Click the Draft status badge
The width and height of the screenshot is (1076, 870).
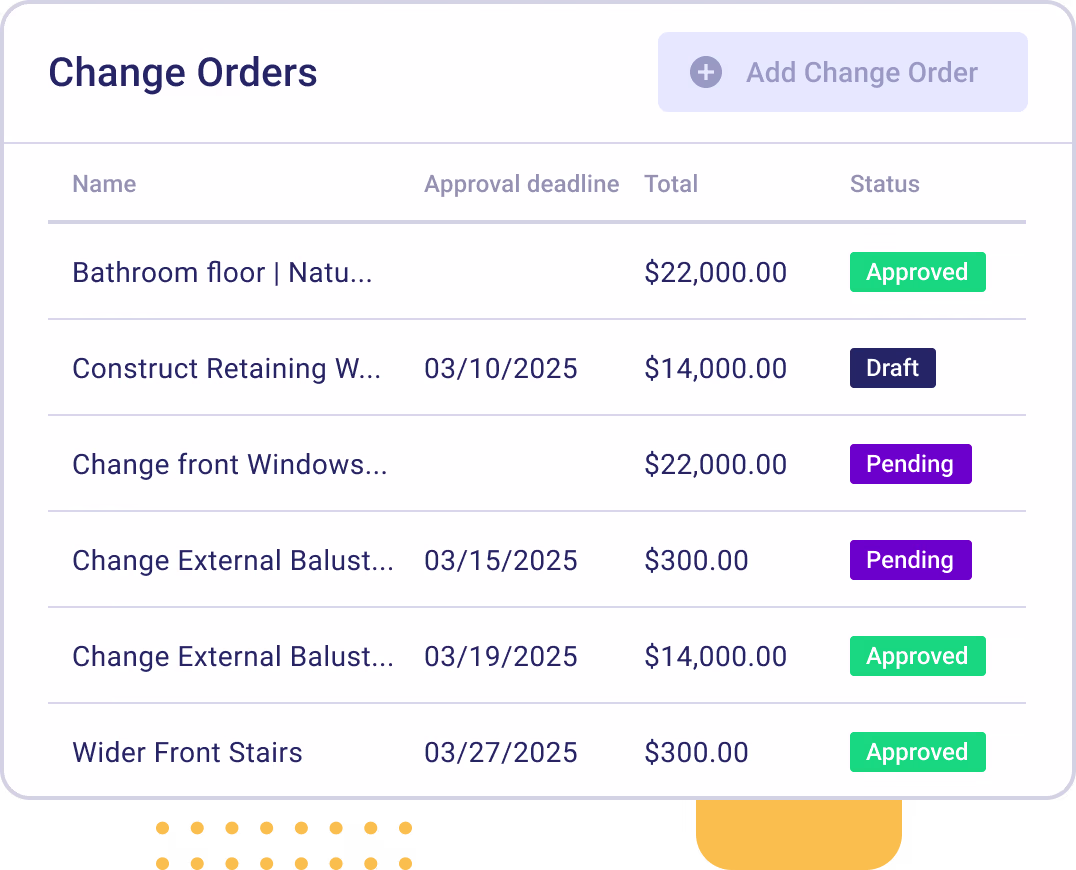click(x=893, y=368)
